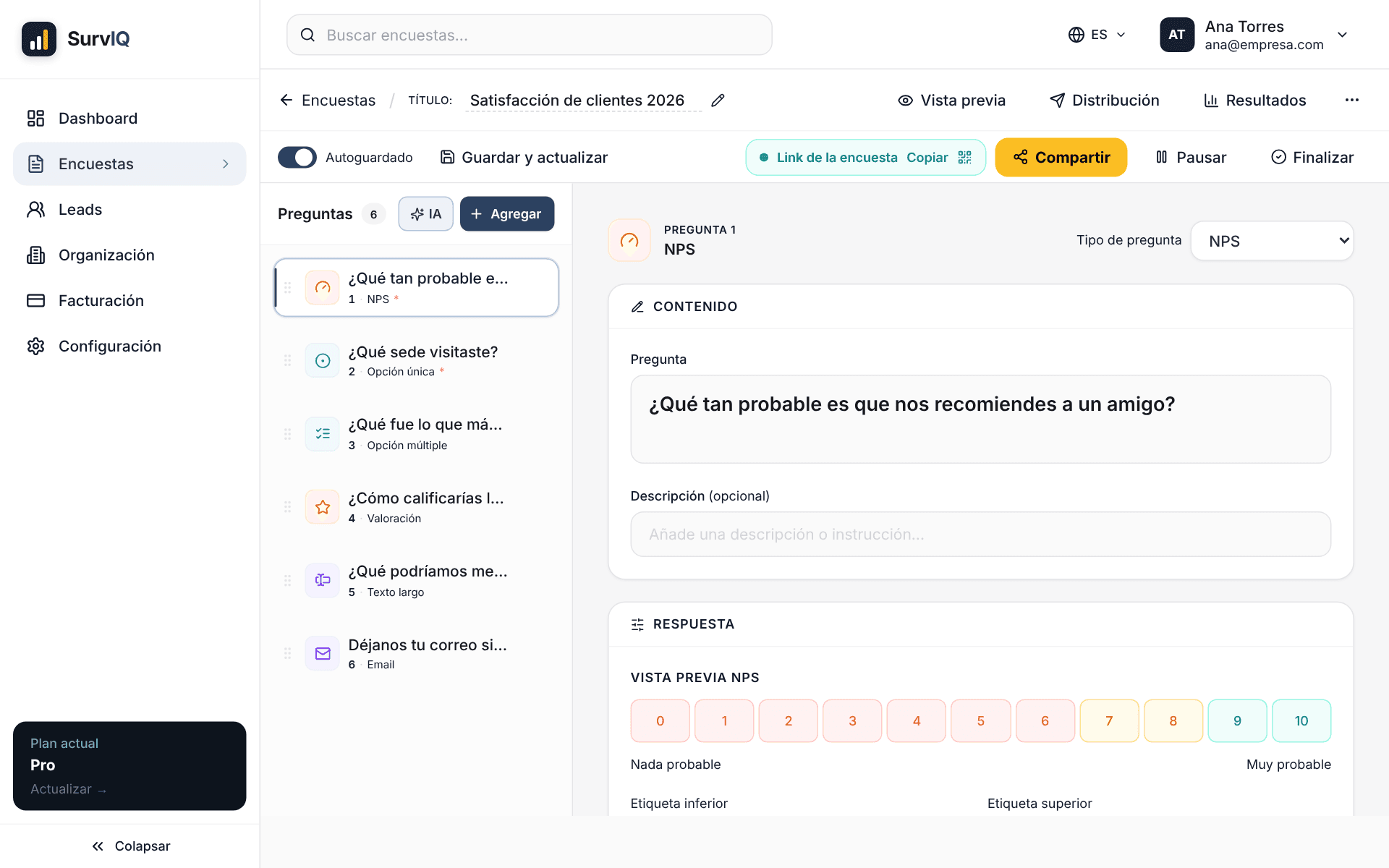This screenshot has width=1389, height=868.
Task: Click the pencil icon to edit survey title
Action: point(718,101)
